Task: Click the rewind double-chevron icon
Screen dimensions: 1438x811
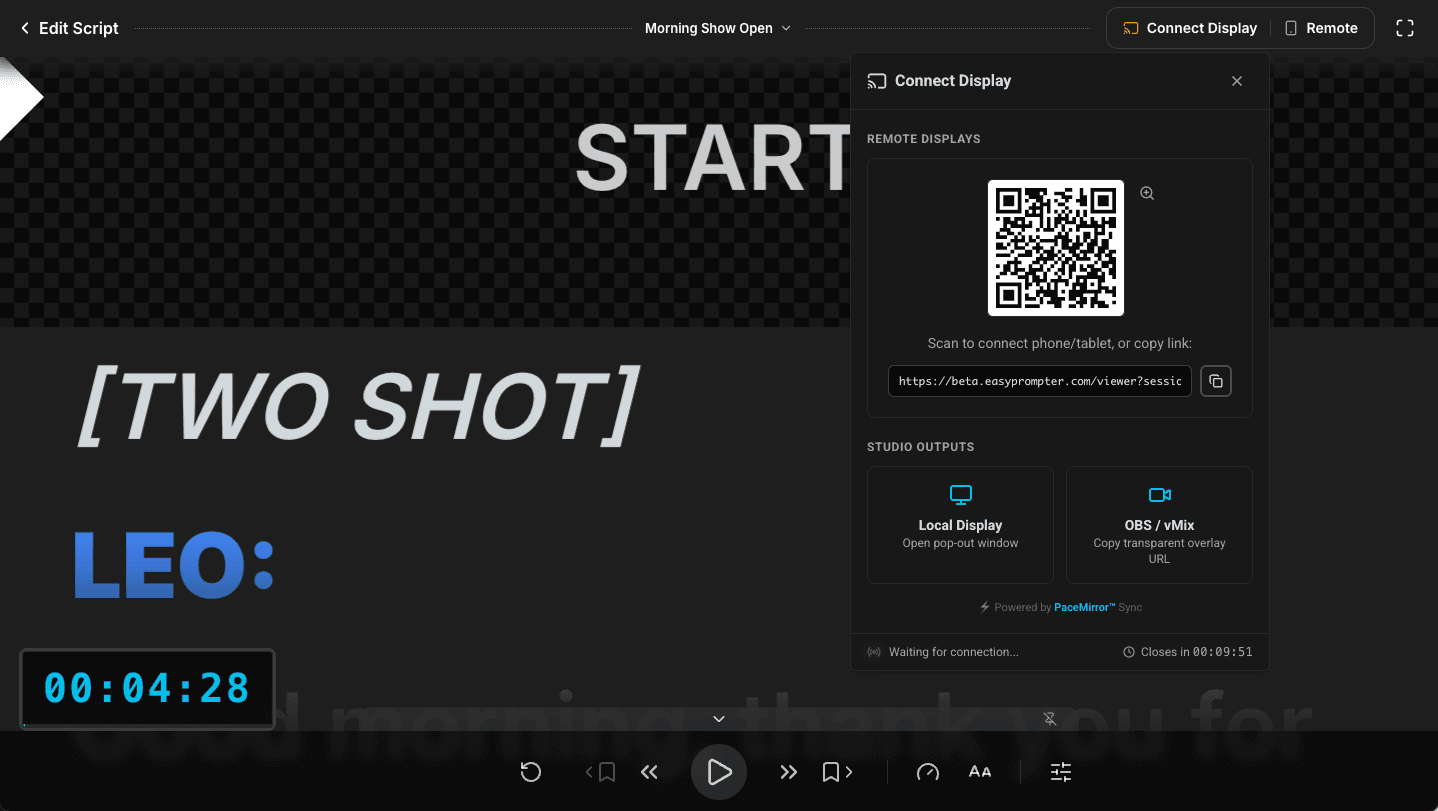Action: click(x=649, y=772)
